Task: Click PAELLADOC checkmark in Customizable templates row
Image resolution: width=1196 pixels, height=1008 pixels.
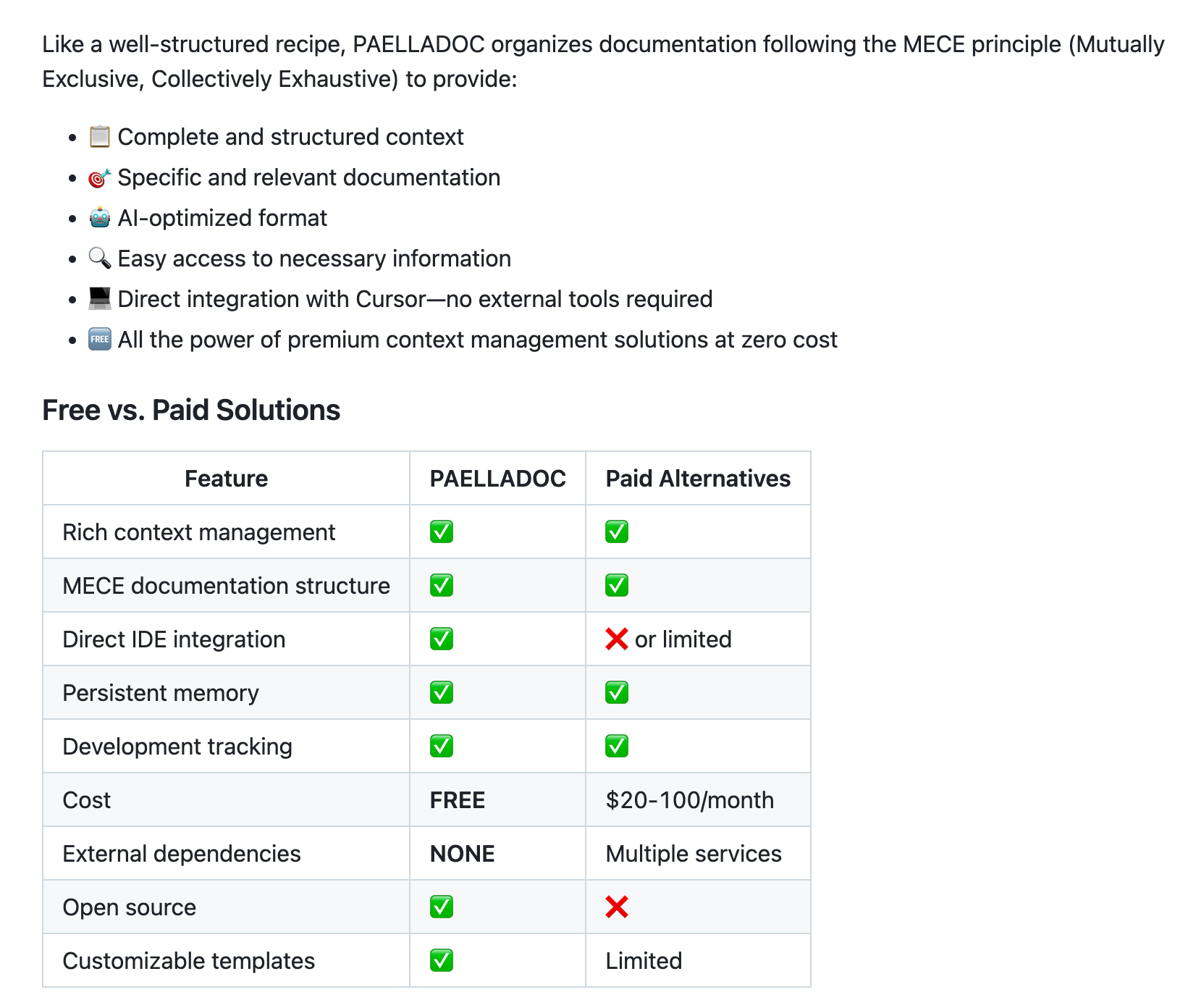Action: pos(442,960)
